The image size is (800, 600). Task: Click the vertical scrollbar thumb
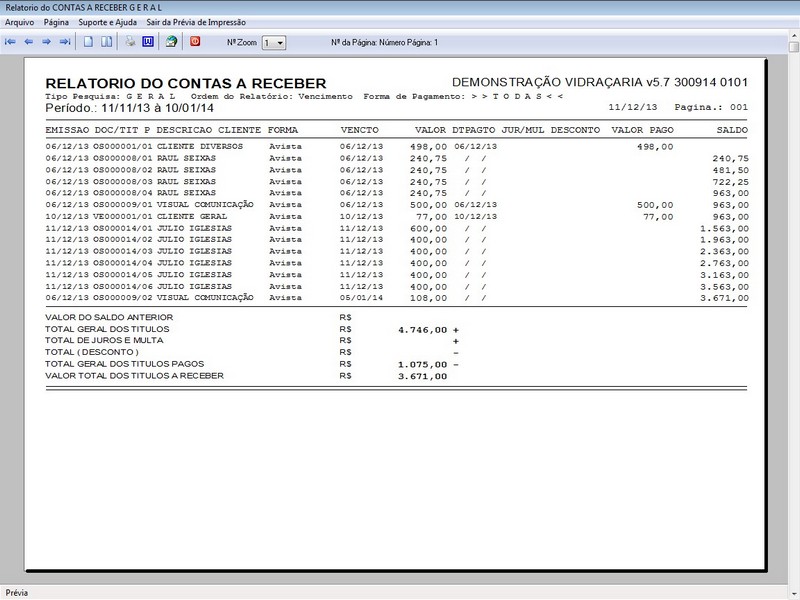click(x=794, y=47)
